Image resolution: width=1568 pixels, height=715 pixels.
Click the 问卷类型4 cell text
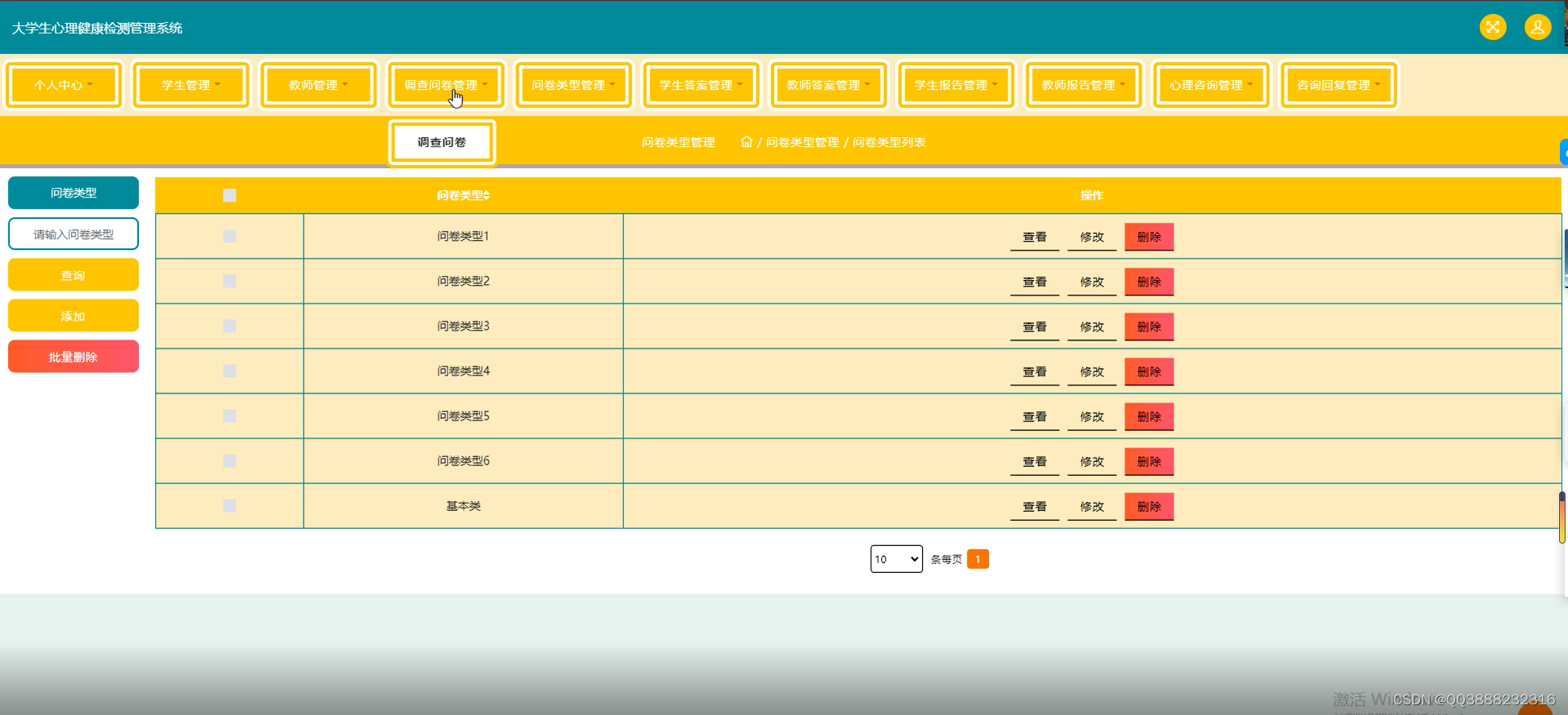[463, 371]
